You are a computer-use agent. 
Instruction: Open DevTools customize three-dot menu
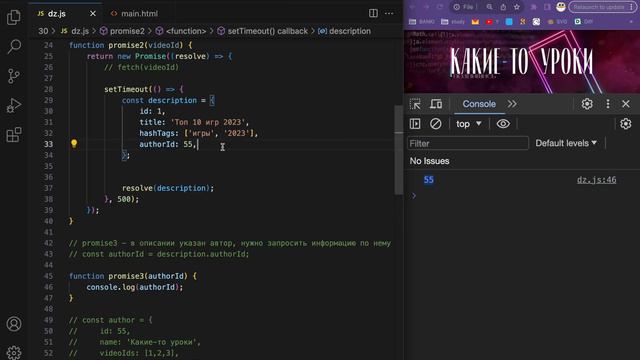608,104
